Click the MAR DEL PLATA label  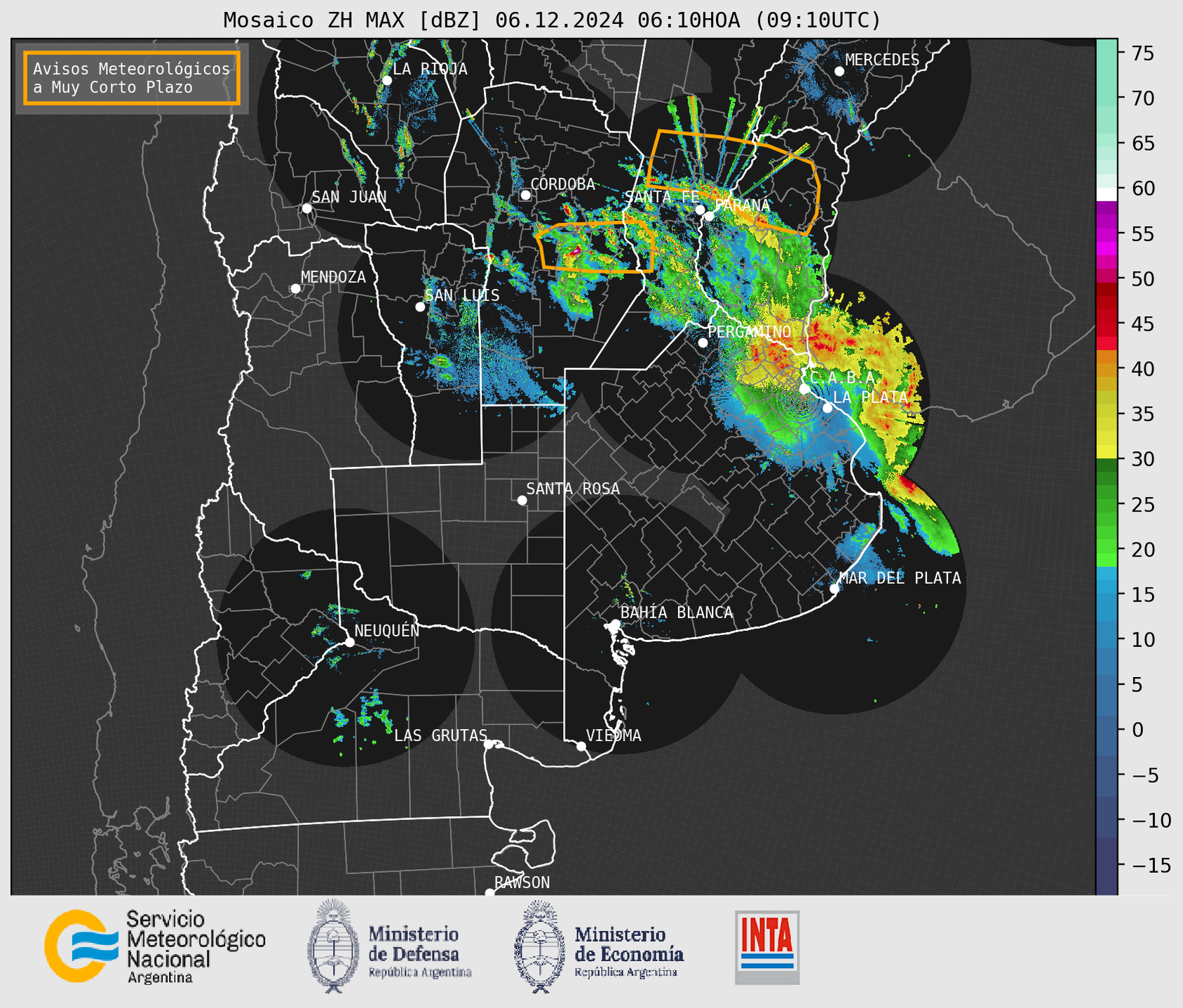pos(900,578)
